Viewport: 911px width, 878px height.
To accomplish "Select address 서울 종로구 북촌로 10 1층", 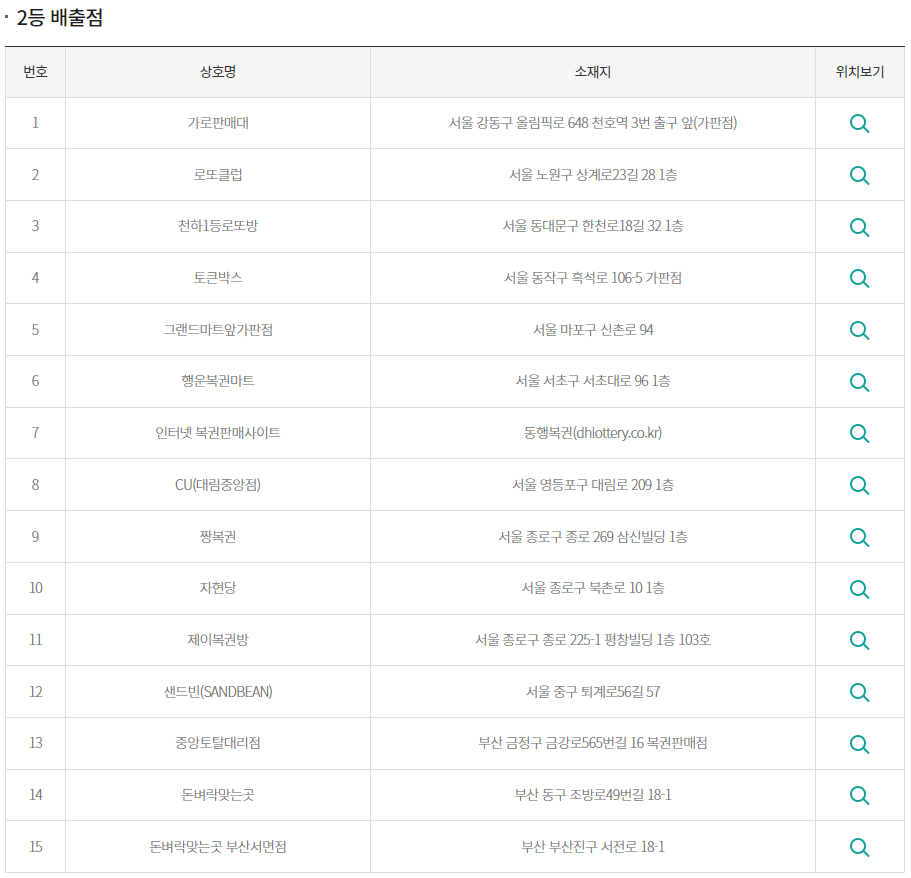I will pos(593,587).
